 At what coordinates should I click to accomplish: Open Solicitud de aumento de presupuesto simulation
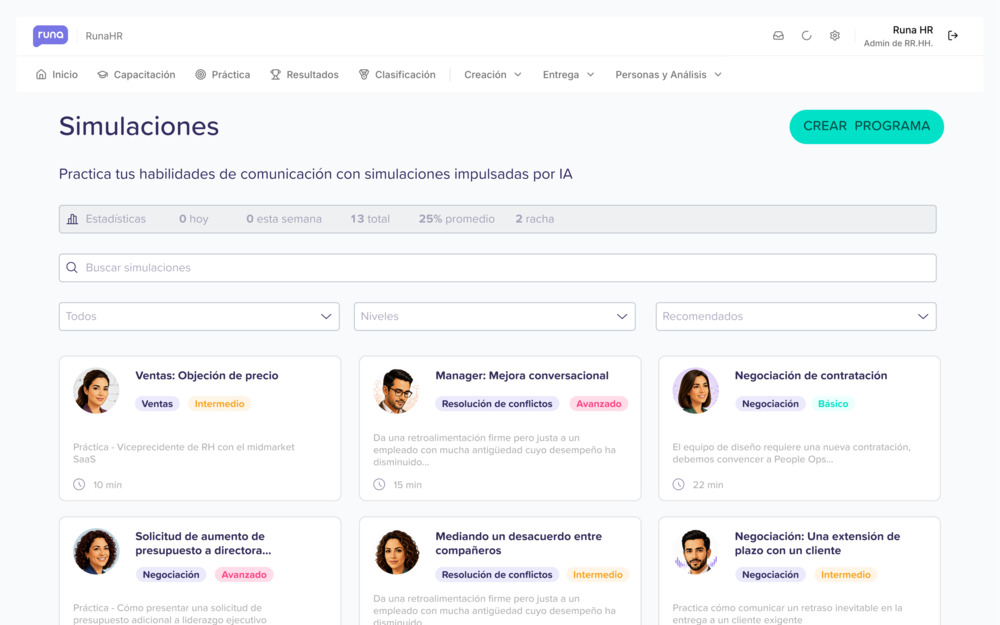[x=200, y=571]
